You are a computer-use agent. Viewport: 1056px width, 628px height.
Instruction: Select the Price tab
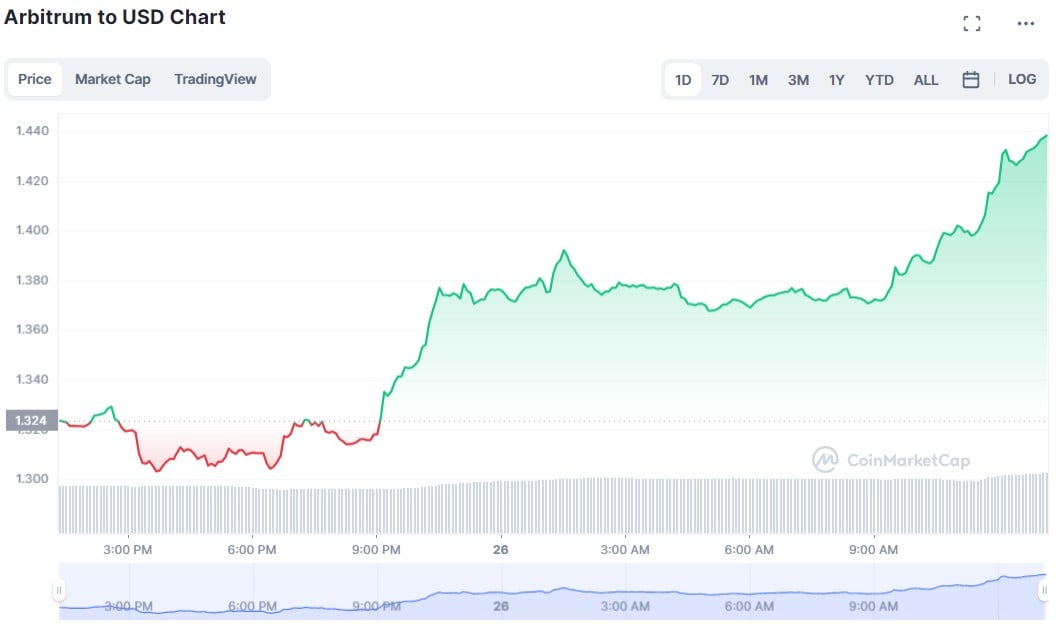click(x=35, y=79)
